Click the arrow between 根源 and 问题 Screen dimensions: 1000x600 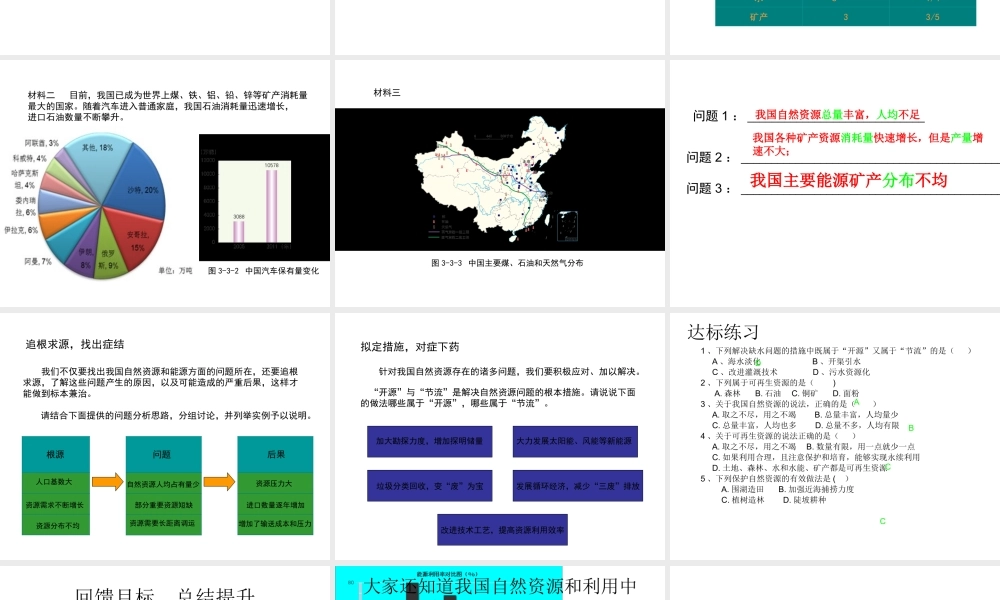(107, 481)
